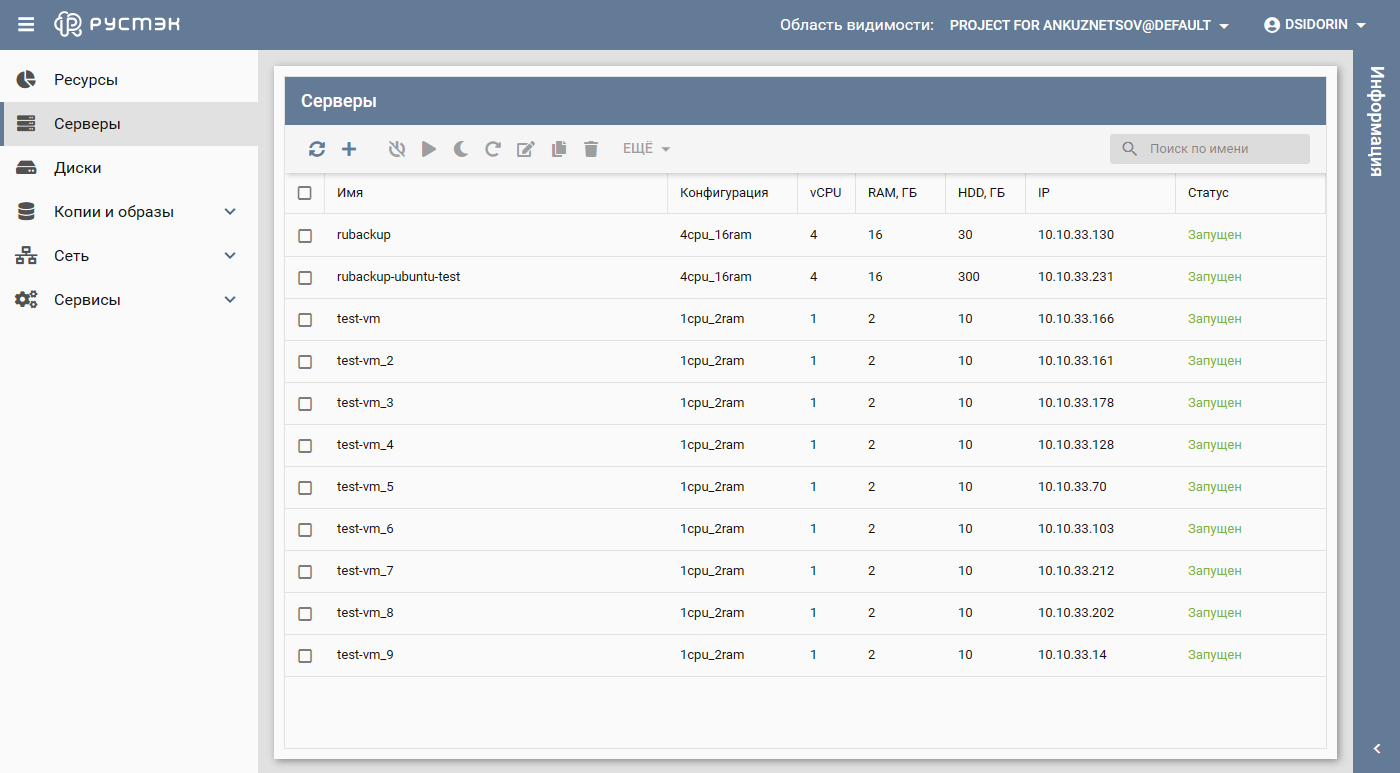Start server with play icon
The width and height of the screenshot is (1400, 773).
429,149
